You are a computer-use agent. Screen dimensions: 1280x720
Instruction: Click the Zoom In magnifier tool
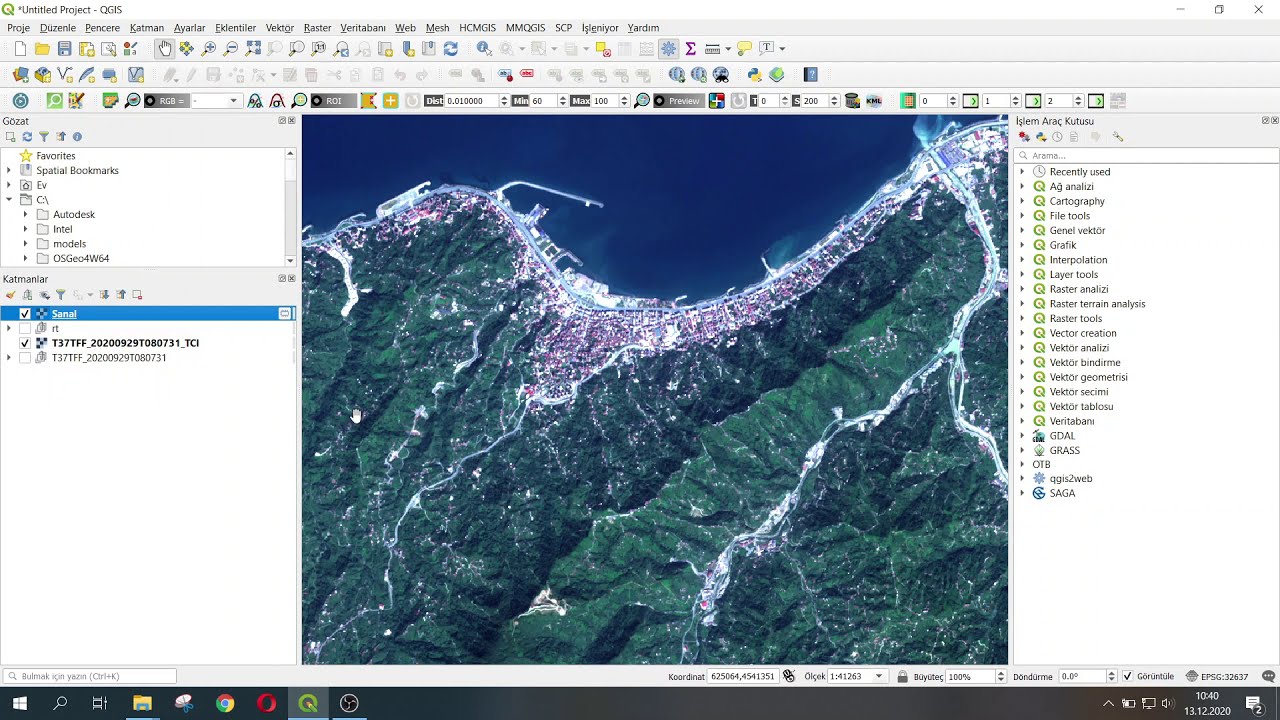209,48
